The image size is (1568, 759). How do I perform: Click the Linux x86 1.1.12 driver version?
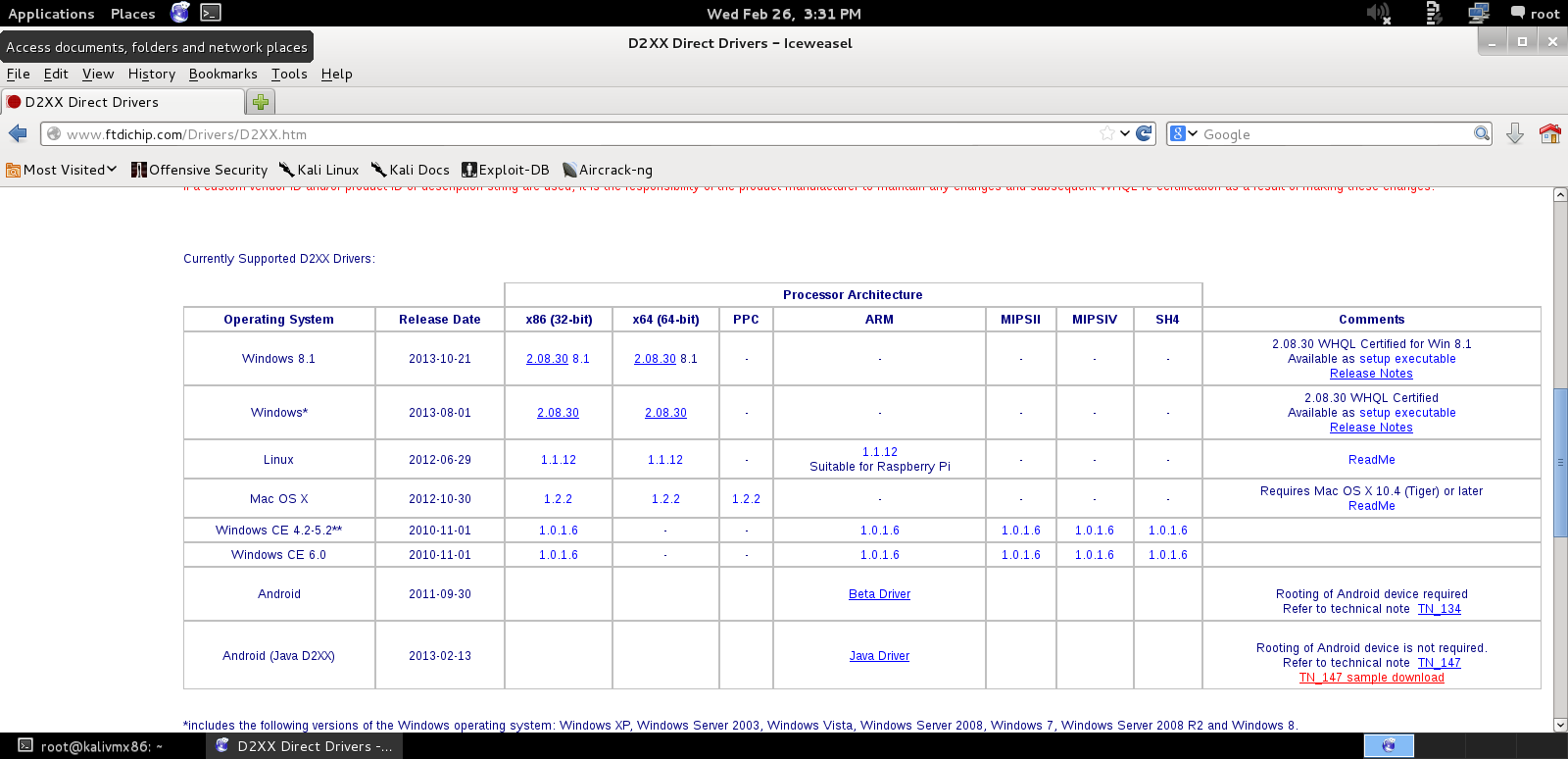[x=558, y=460]
